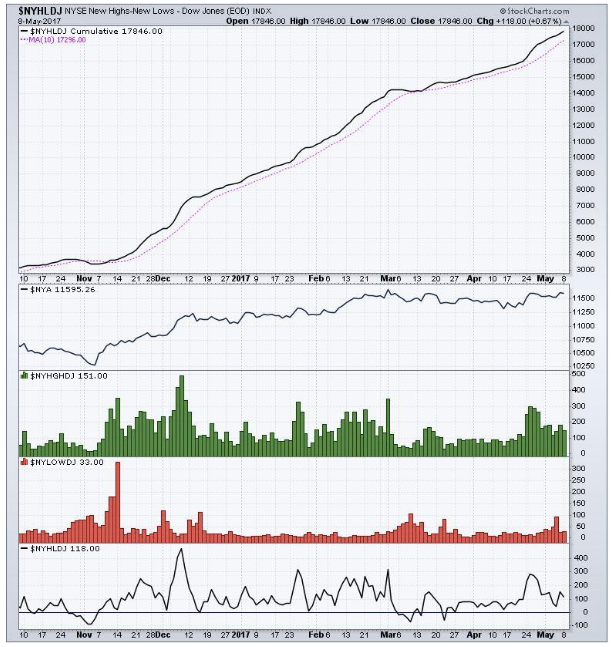
Task: Click the '500' axis value on new highs panel
Action: (x=578, y=373)
